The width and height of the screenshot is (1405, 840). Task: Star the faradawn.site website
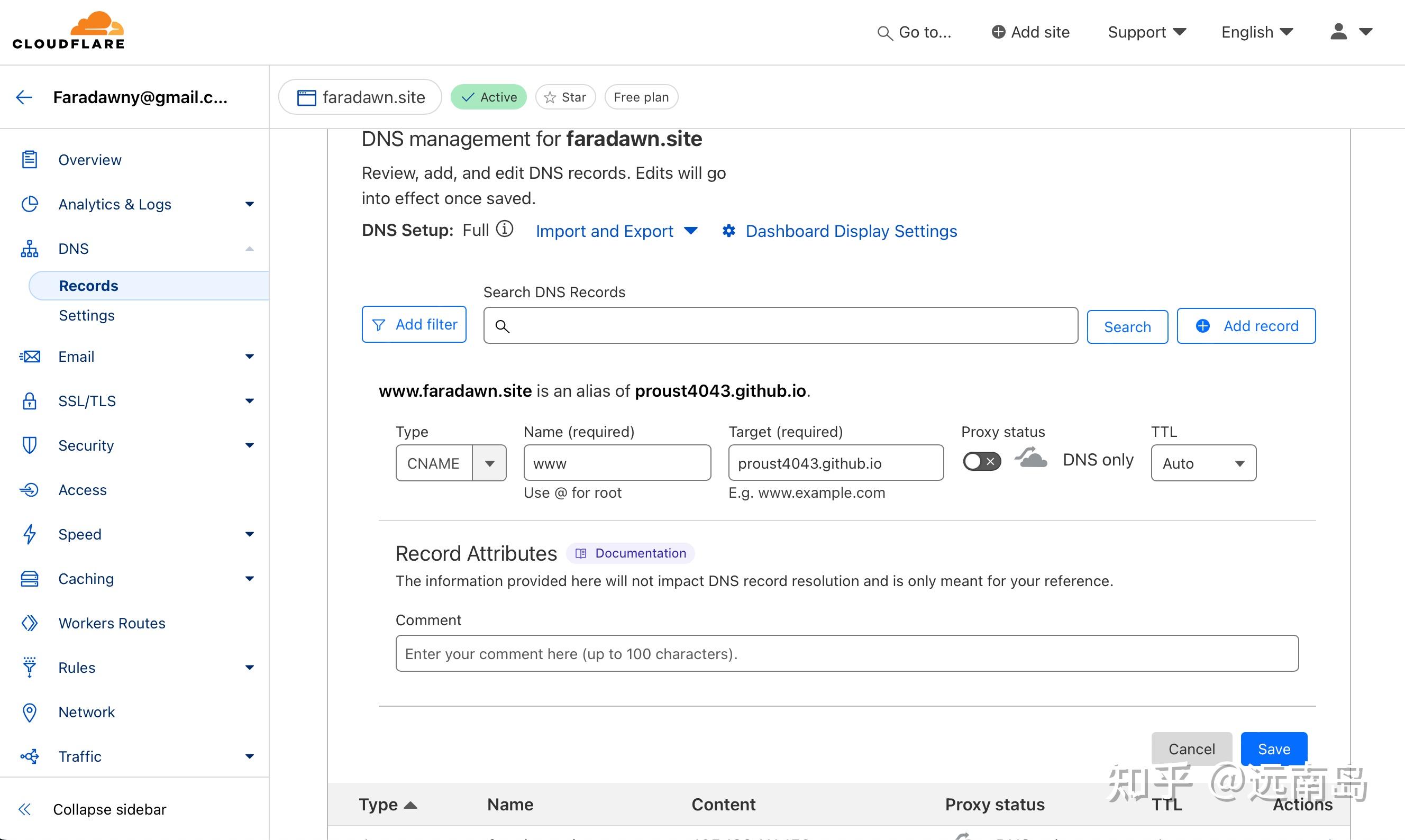(565, 97)
